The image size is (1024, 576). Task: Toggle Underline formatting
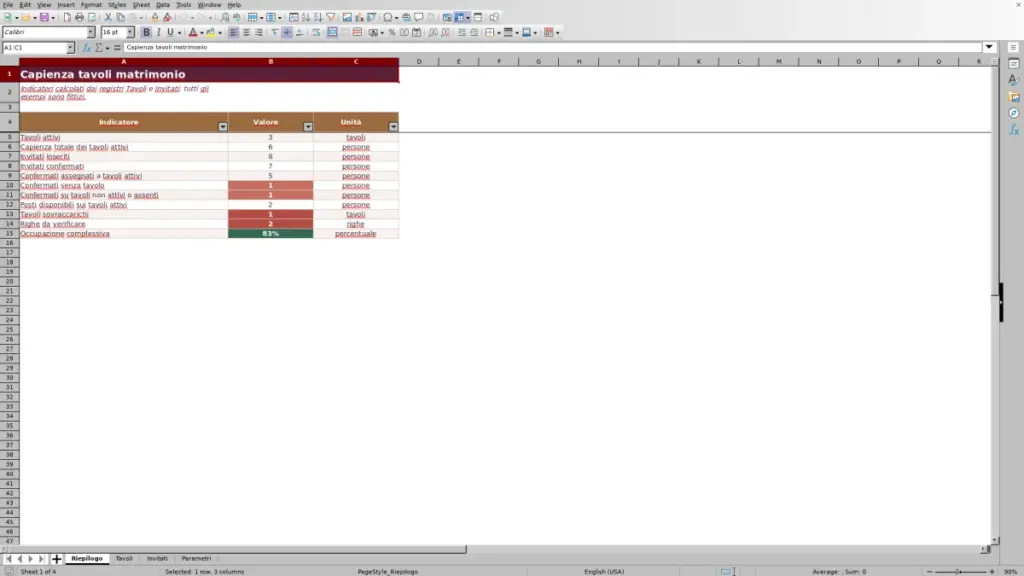170,33
